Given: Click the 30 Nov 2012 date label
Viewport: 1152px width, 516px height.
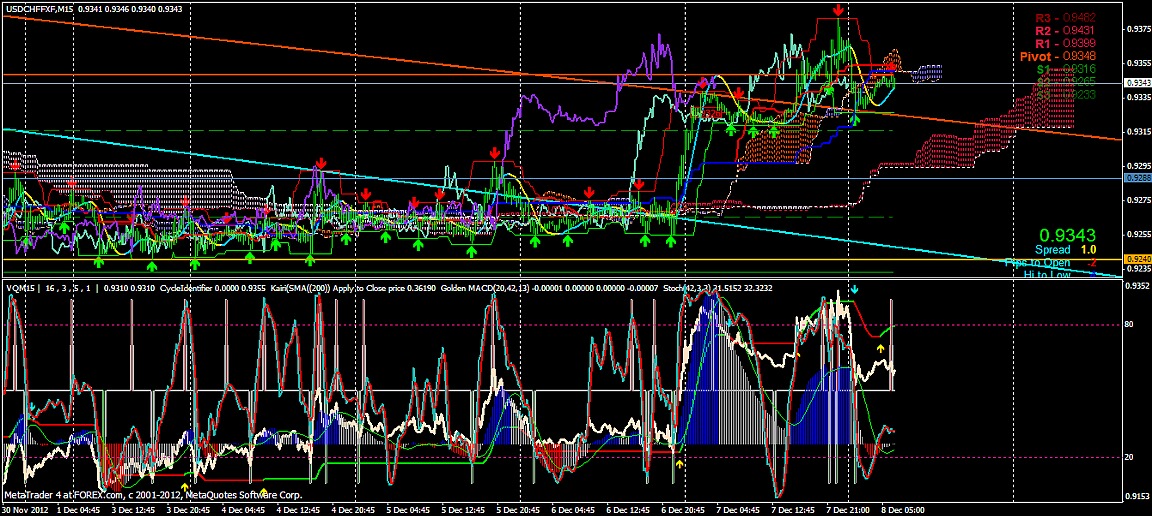Looking at the screenshot, I should pyautogui.click(x=26, y=509).
